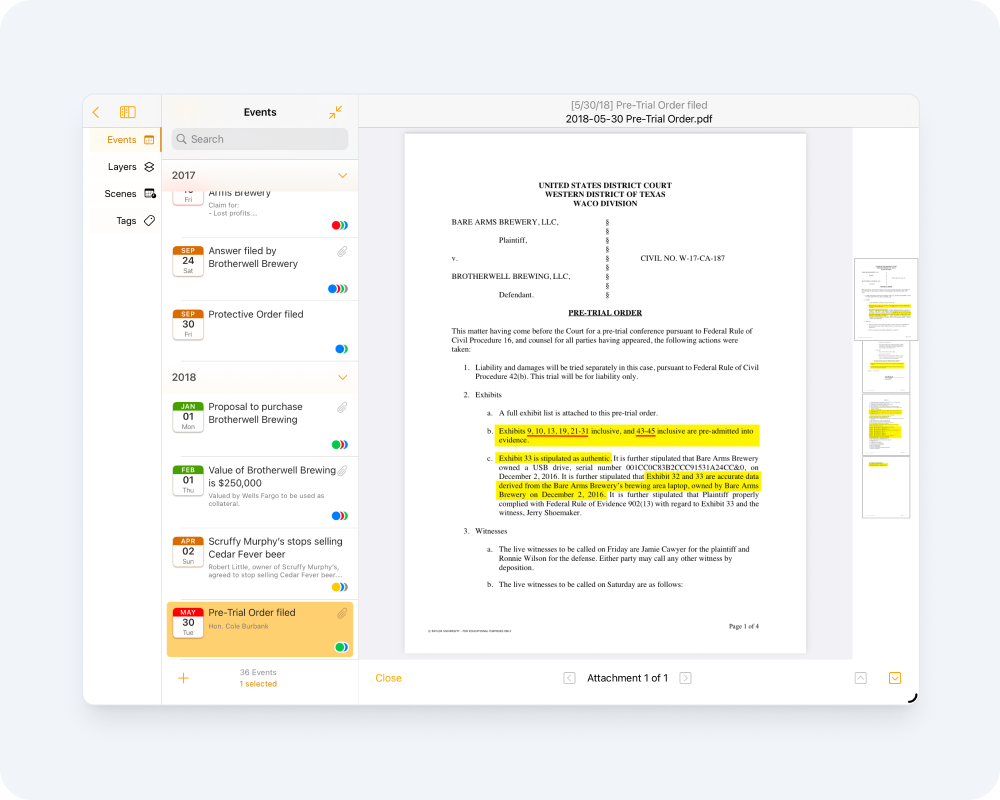1000x800 pixels.
Task: Open paperclip on Pre-Trial Order filed event
Action: [342, 614]
